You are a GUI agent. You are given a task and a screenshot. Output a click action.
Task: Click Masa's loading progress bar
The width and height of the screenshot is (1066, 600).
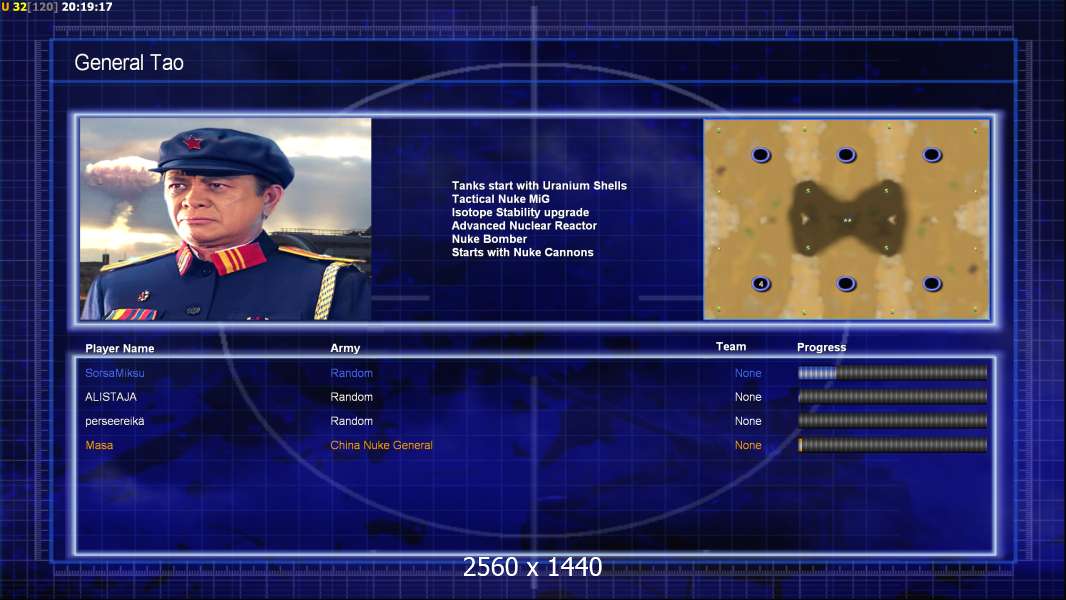click(893, 445)
